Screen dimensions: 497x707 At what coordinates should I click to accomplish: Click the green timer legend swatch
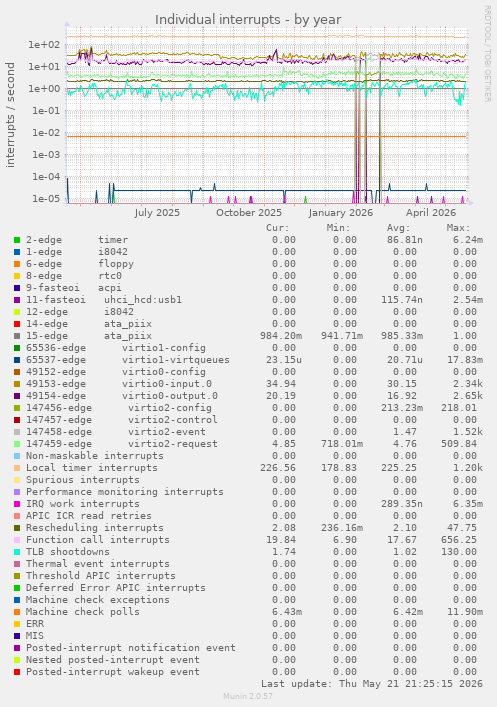click(17, 240)
